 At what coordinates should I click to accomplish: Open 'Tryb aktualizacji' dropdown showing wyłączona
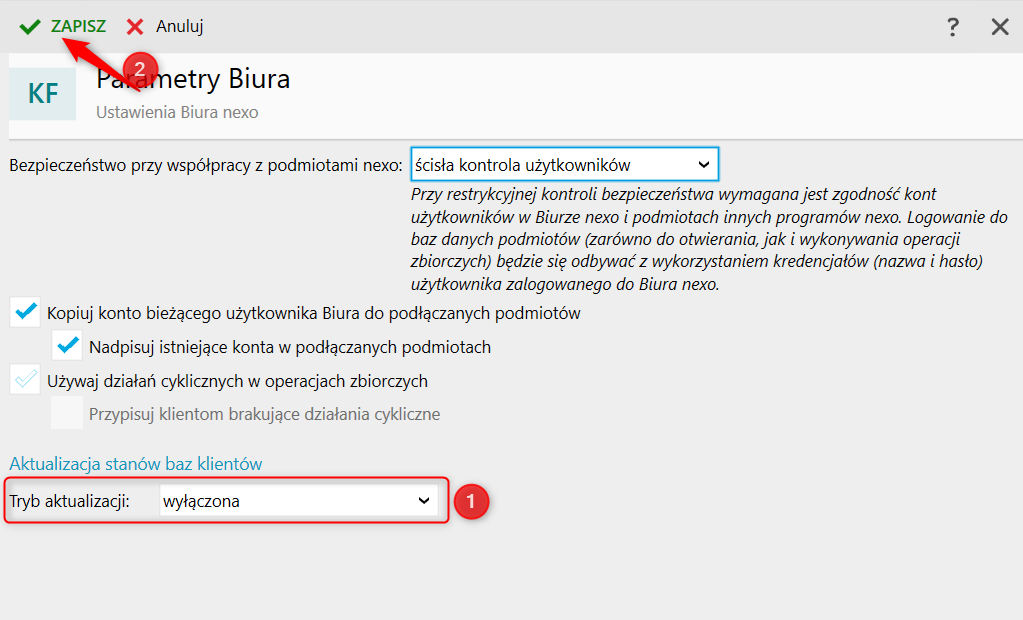[x=298, y=501]
